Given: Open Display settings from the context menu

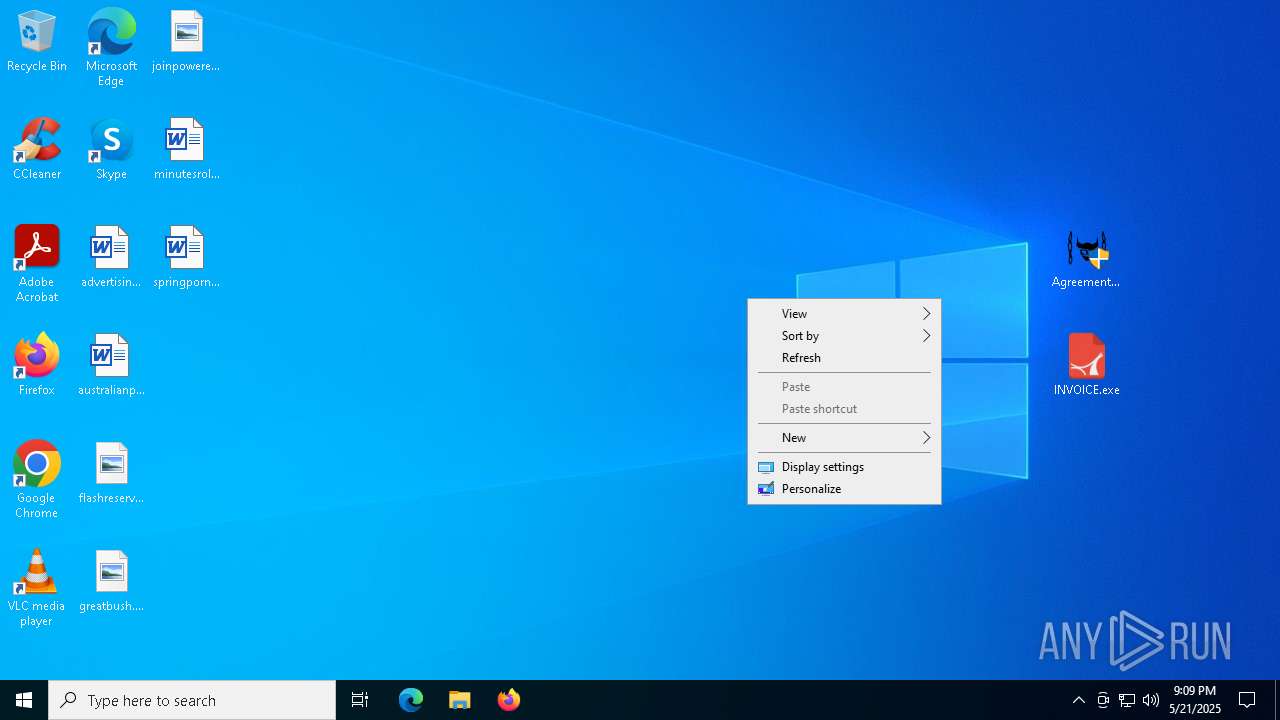Looking at the screenshot, I should (844, 467).
